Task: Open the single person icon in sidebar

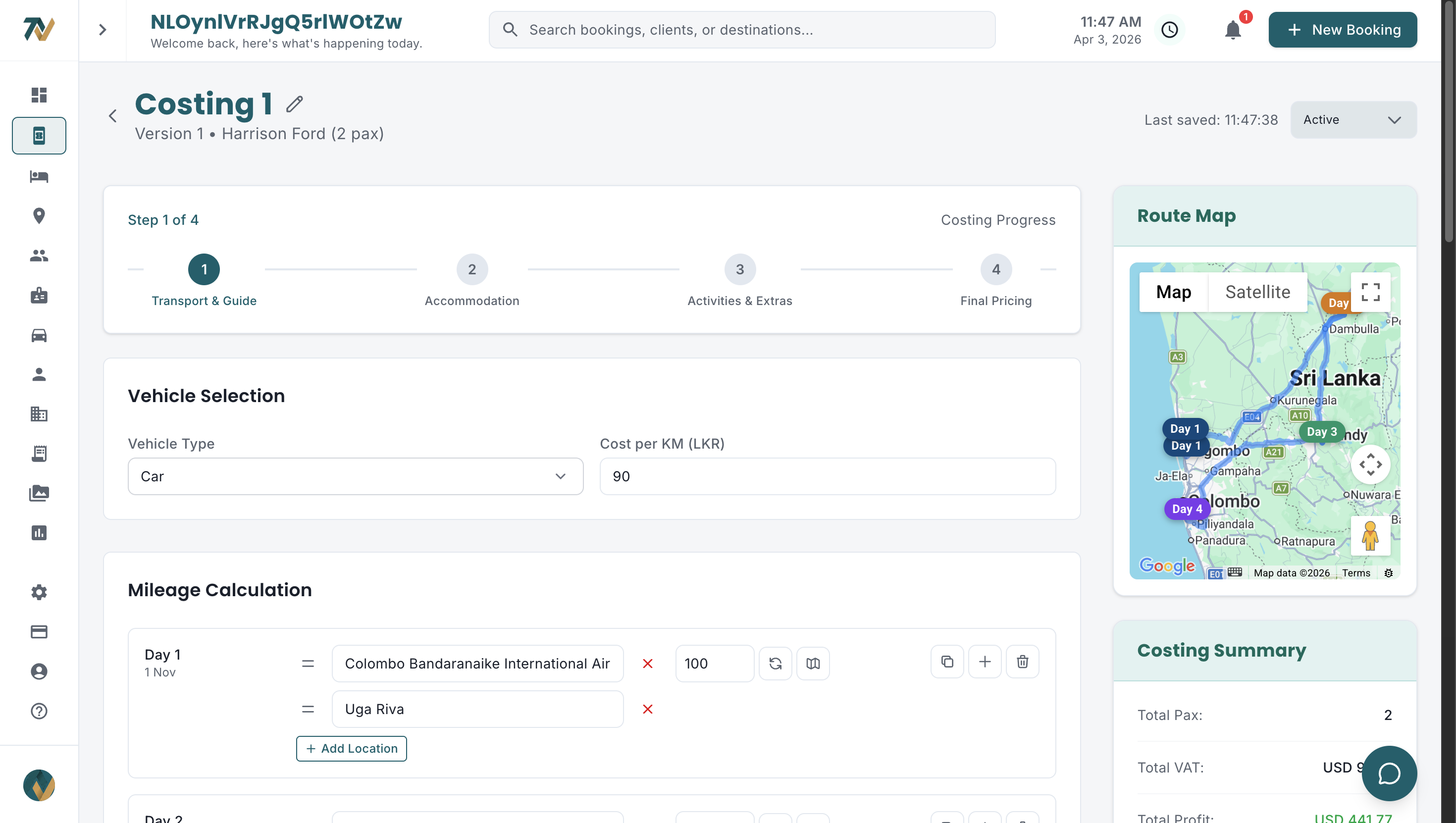Action: click(x=39, y=374)
